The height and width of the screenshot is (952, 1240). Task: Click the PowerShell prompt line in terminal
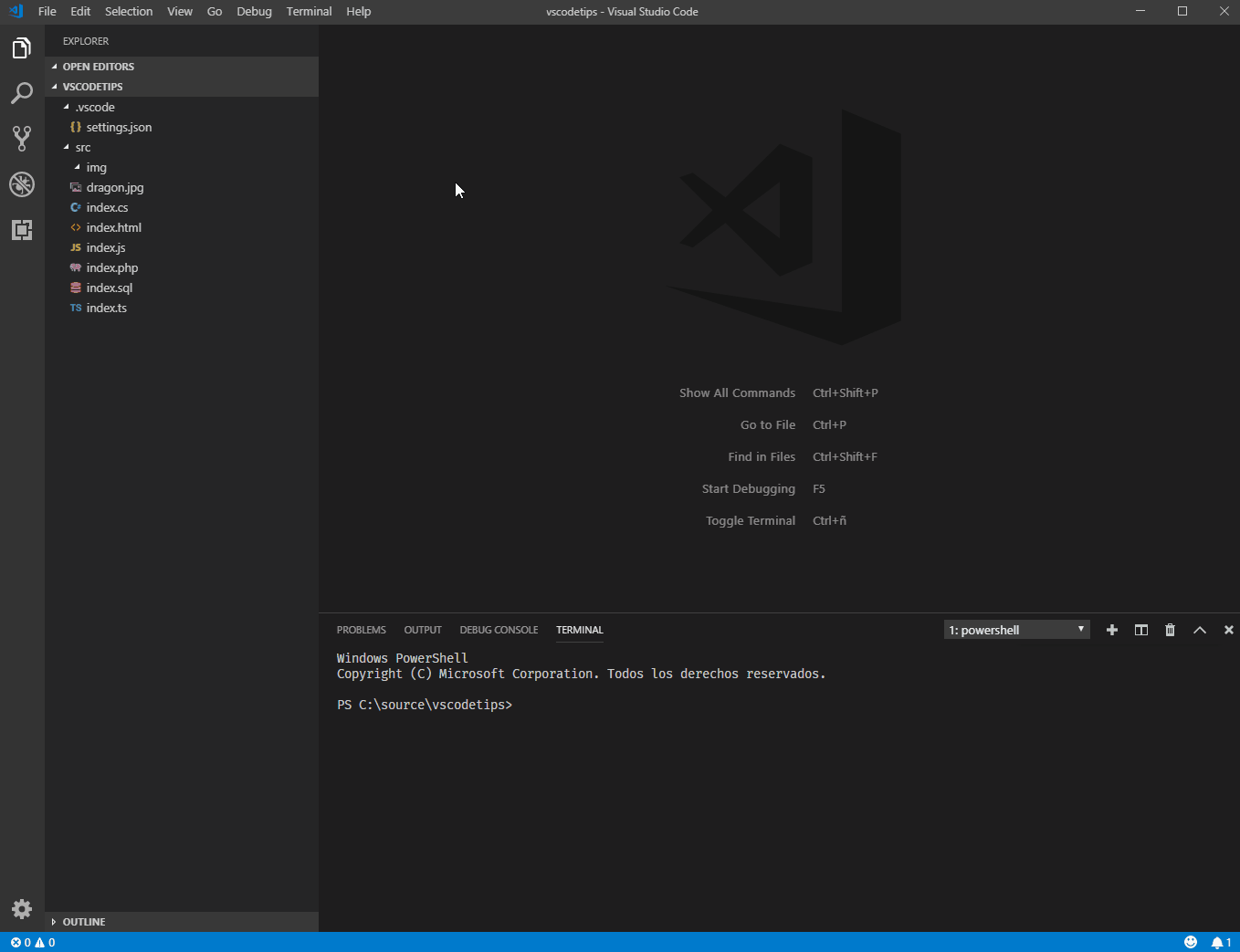tap(425, 705)
